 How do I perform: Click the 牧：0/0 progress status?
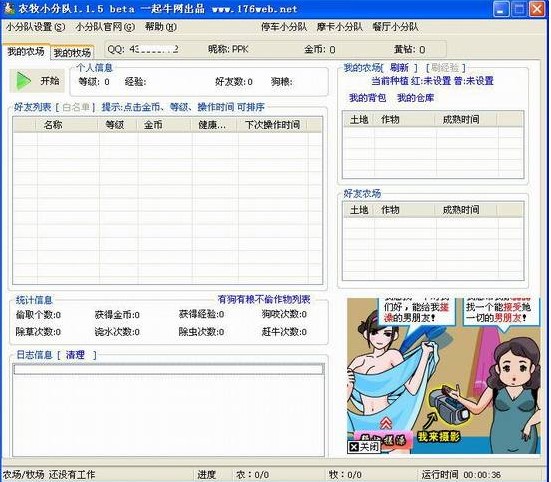click(345, 475)
